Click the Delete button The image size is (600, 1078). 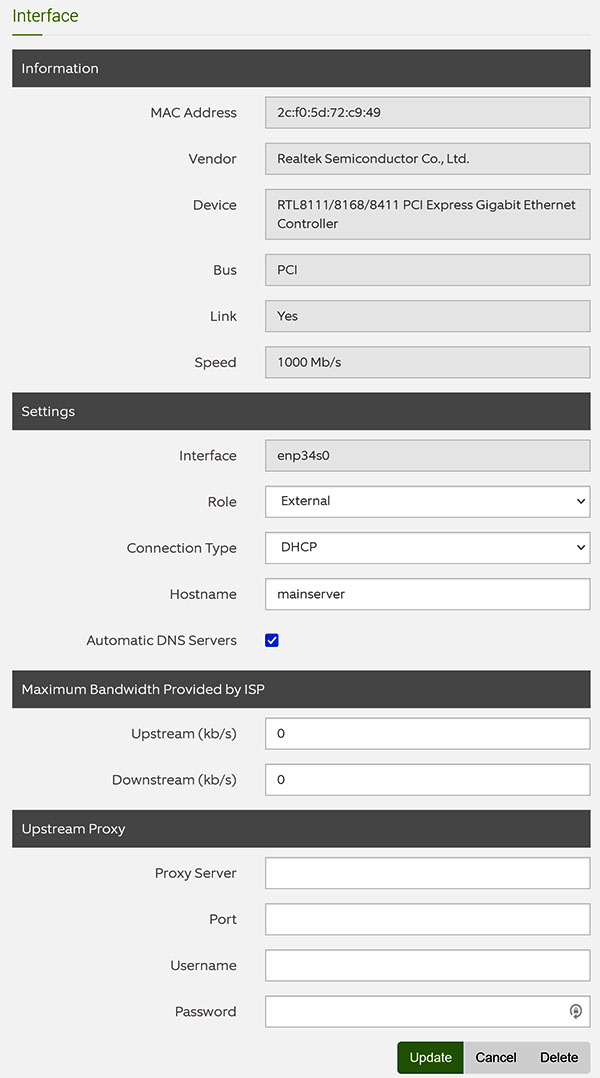click(x=559, y=1057)
